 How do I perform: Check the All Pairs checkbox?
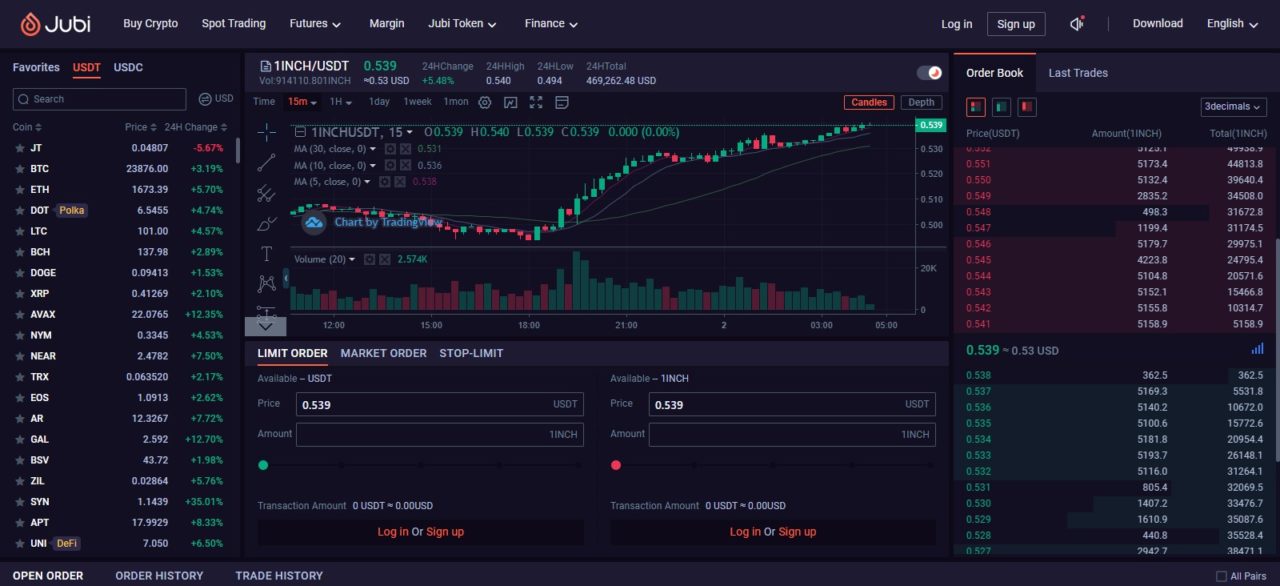(x=1221, y=576)
